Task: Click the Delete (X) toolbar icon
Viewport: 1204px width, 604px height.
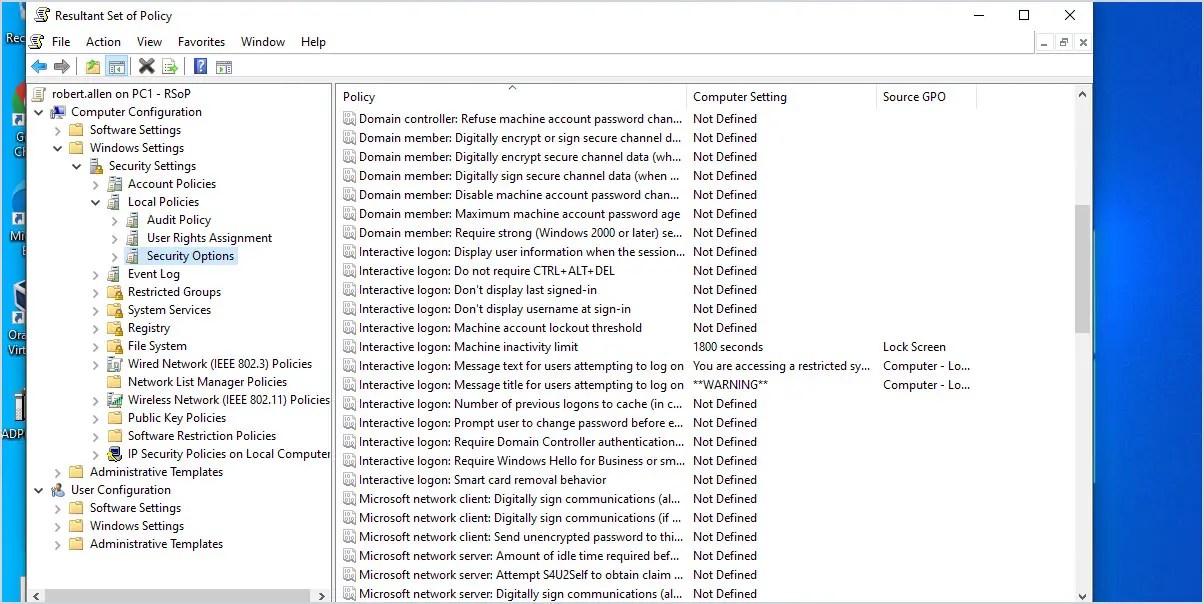Action: [145, 66]
